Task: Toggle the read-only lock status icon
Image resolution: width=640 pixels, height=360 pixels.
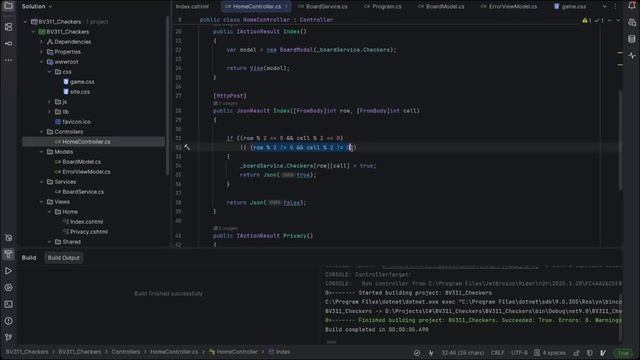Action: (x=576, y=353)
